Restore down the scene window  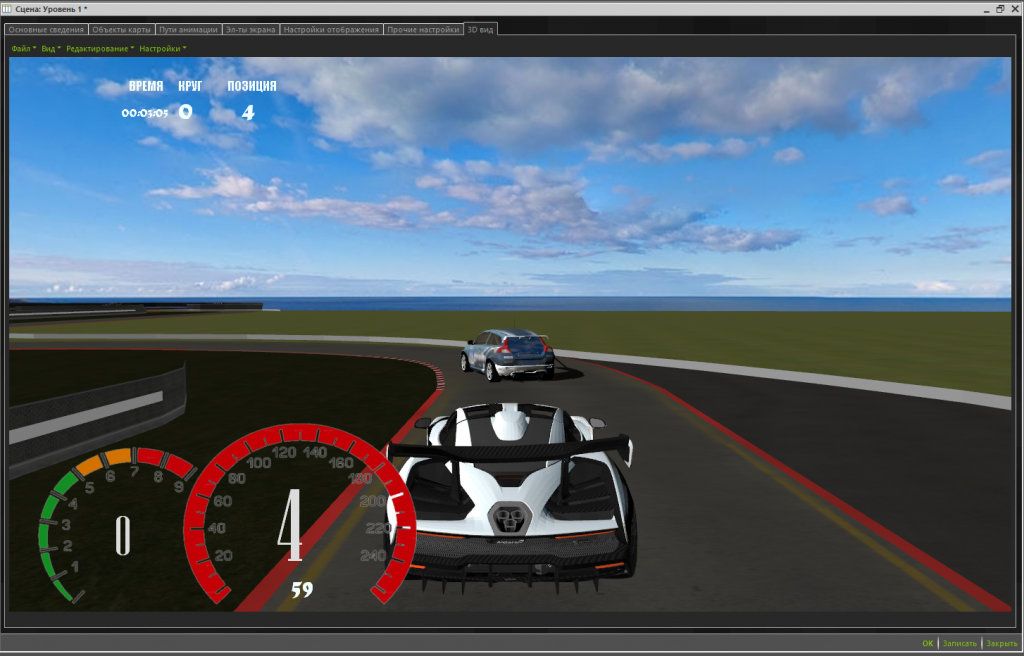click(x=1000, y=8)
